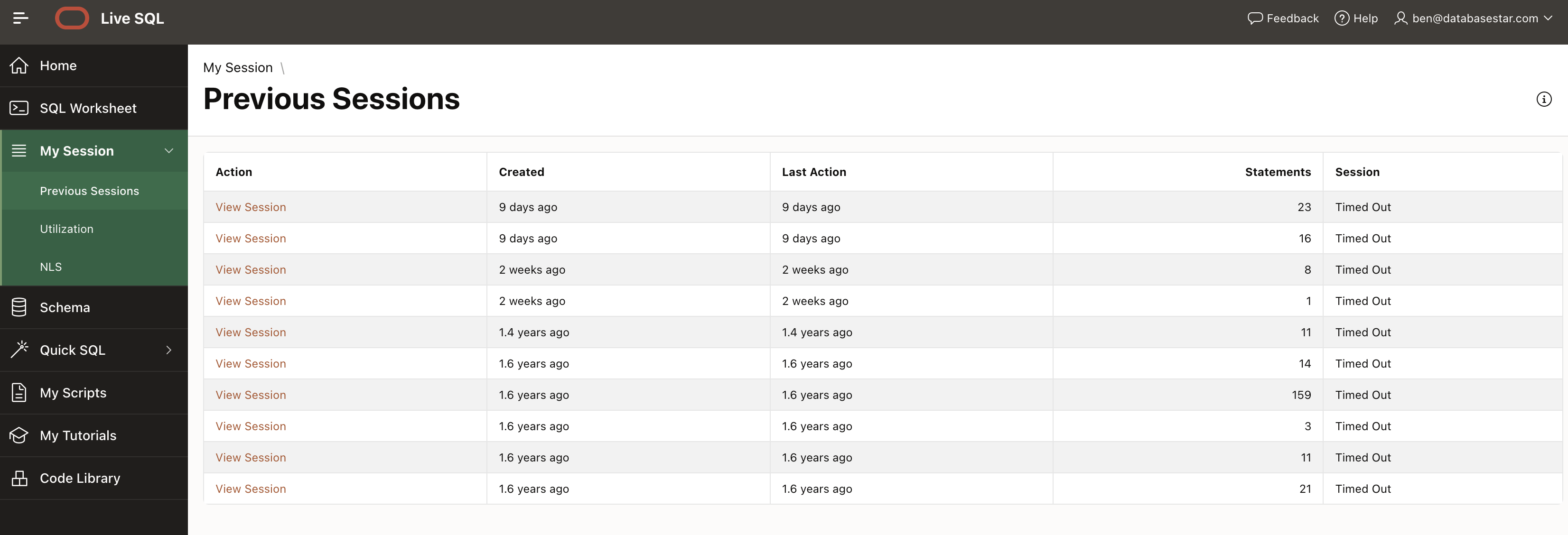Click the Oracle Live SQL logo
The image size is (1568, 535).
pyautogui.click(x=72, y=18)
